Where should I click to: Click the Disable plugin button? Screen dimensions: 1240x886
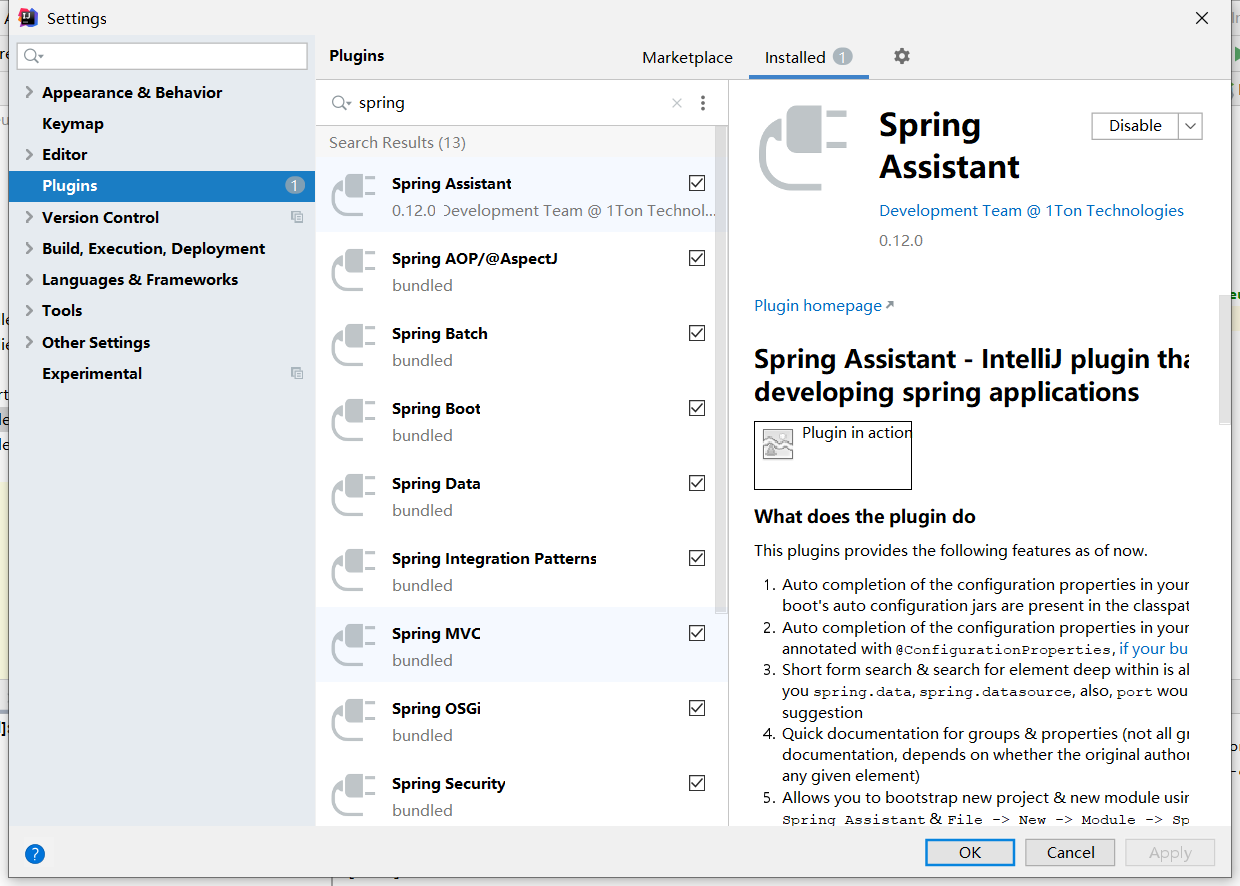(1135, 126)
